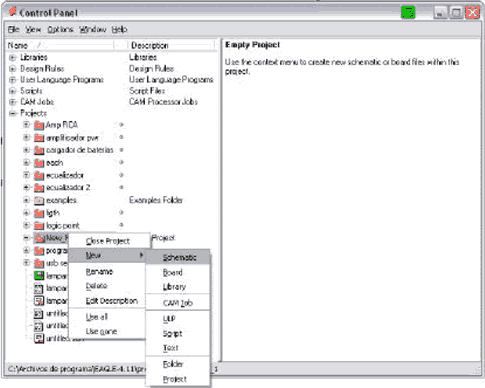This screenshot has height=388, width=485.
Task: Select CAM Job in the New submenu
Action: coord(178,303)
